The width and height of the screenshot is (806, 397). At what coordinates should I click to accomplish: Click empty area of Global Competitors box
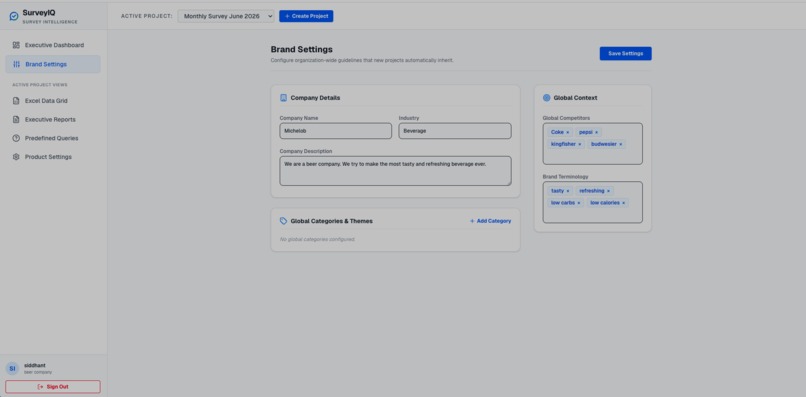pyautogui.click(x=593, y=156)
